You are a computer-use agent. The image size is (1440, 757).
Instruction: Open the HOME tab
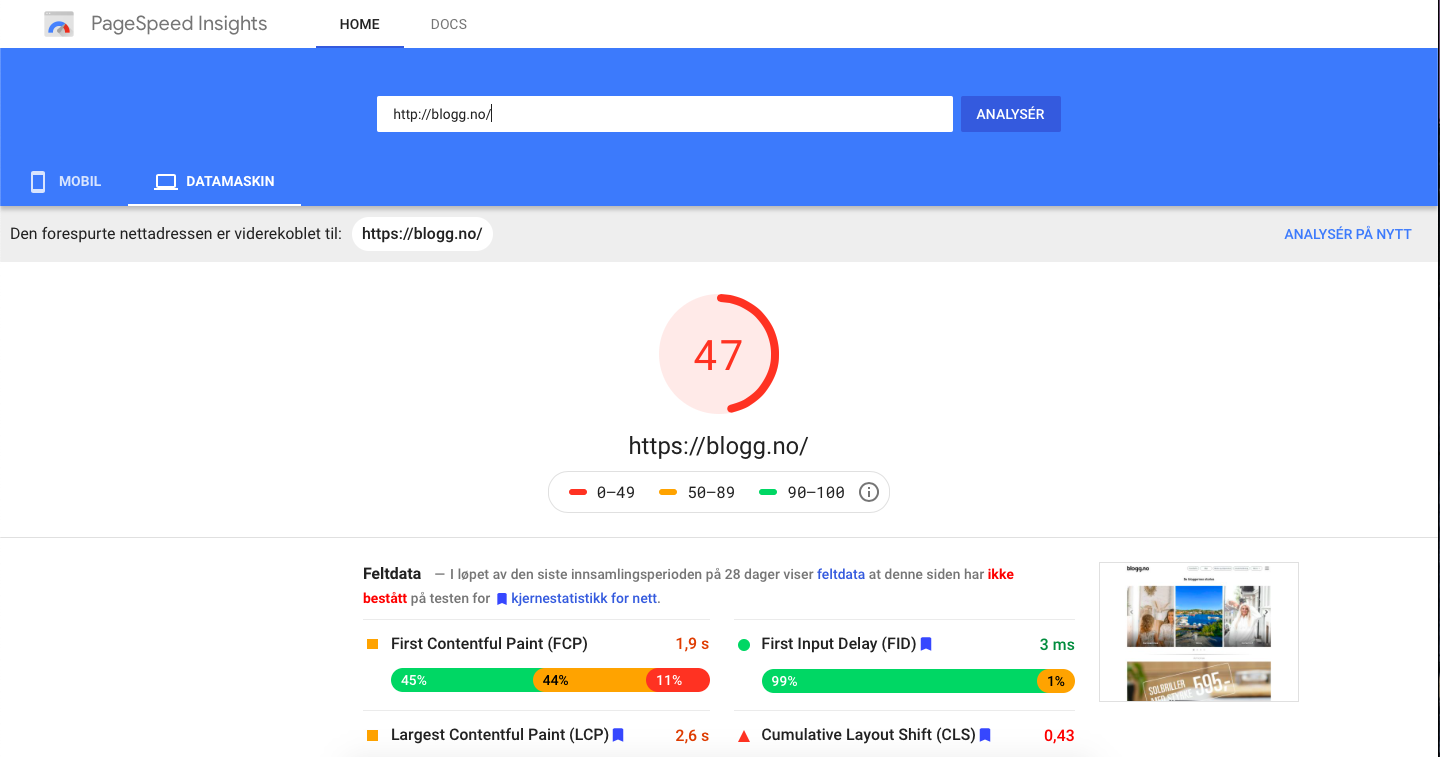360,24
